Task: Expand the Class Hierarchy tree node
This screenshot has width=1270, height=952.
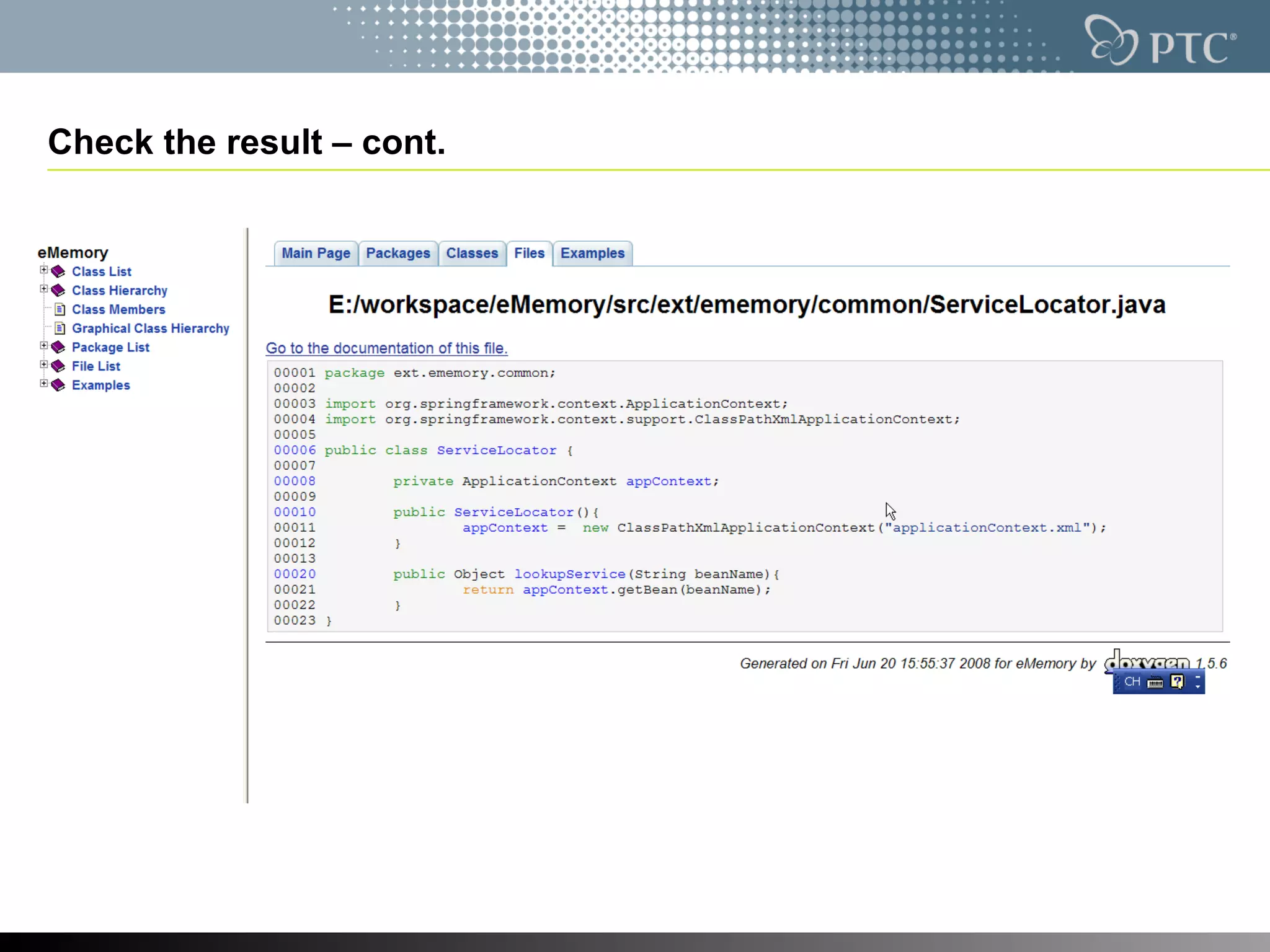Action: (43, 289)
